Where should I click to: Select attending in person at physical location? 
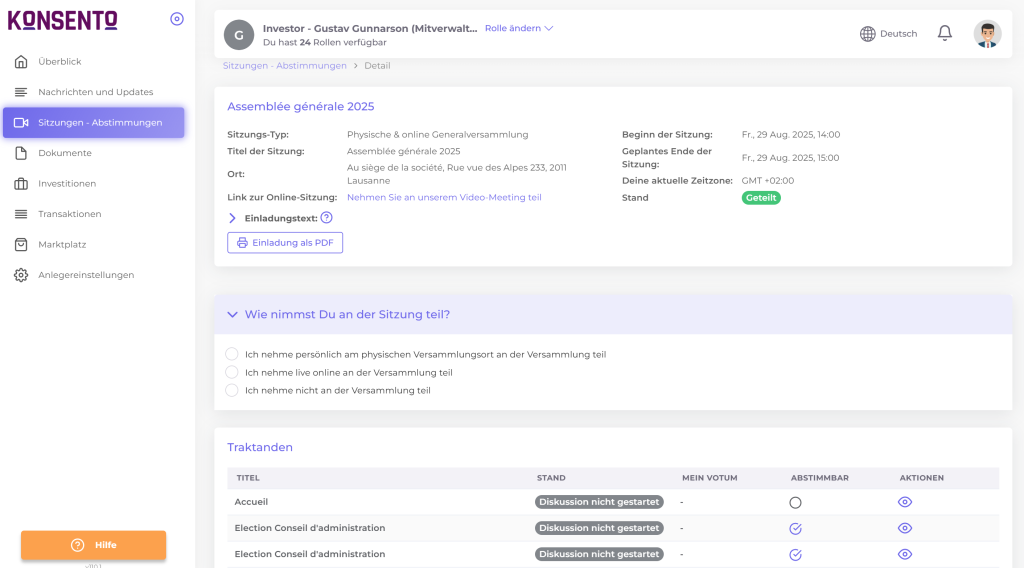click(232, 354)
